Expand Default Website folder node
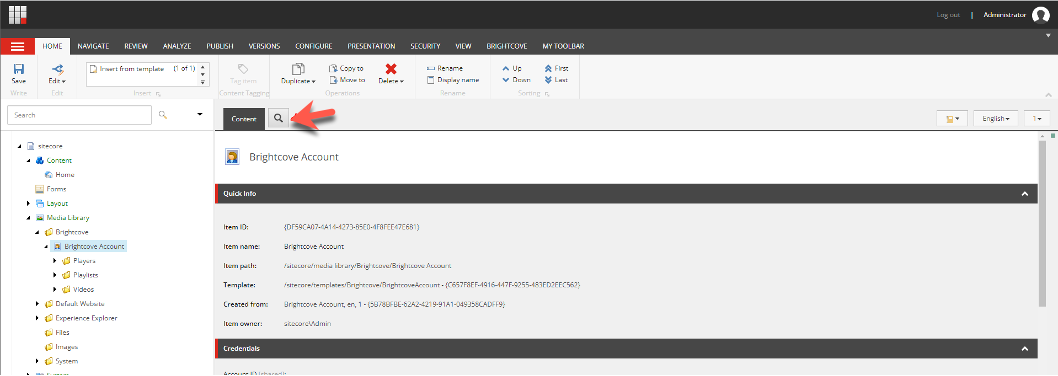 click(x=38, y=304)
